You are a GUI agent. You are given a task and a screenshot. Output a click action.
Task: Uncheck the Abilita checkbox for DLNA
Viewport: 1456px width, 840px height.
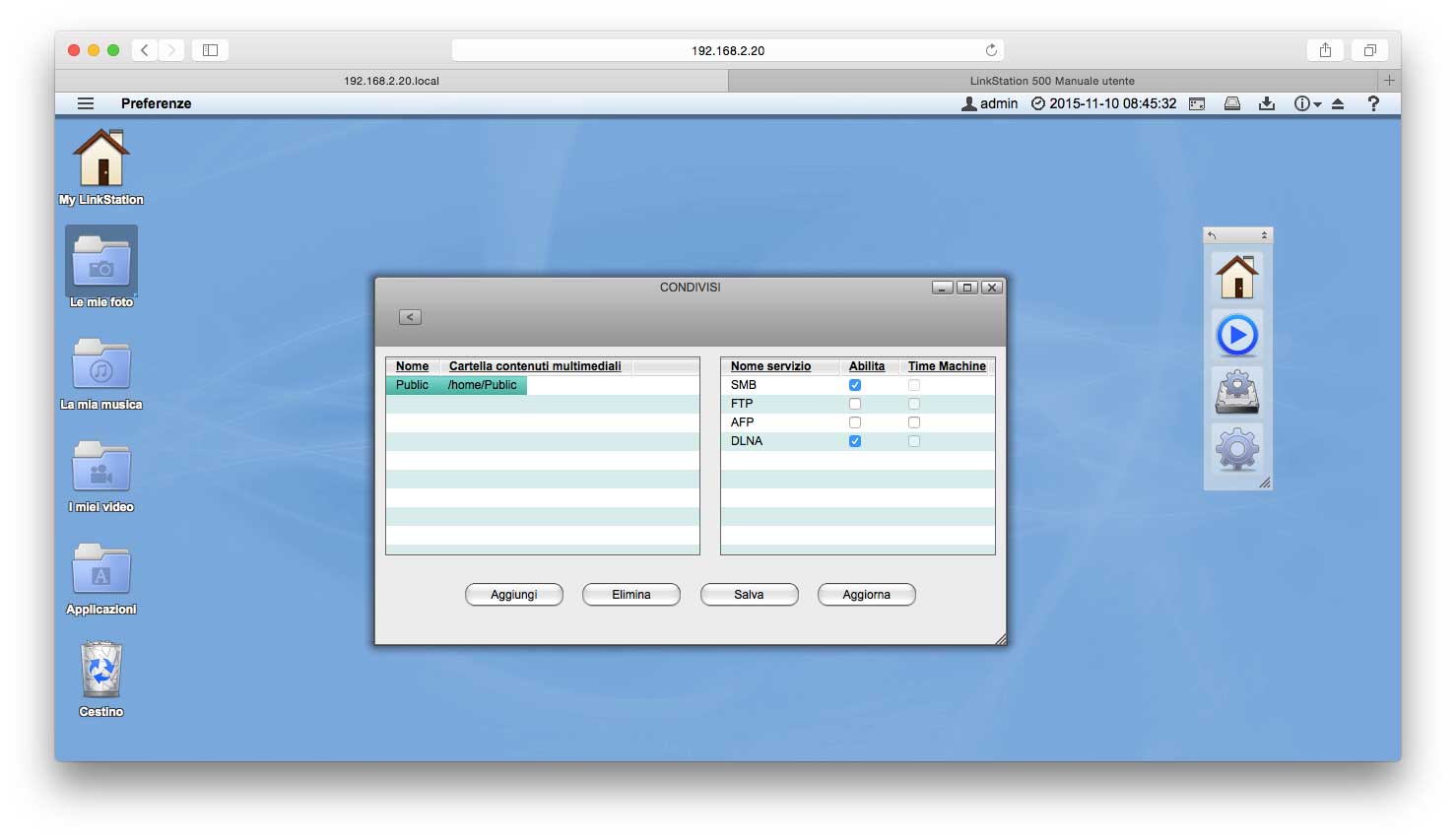tap(855, 441)
